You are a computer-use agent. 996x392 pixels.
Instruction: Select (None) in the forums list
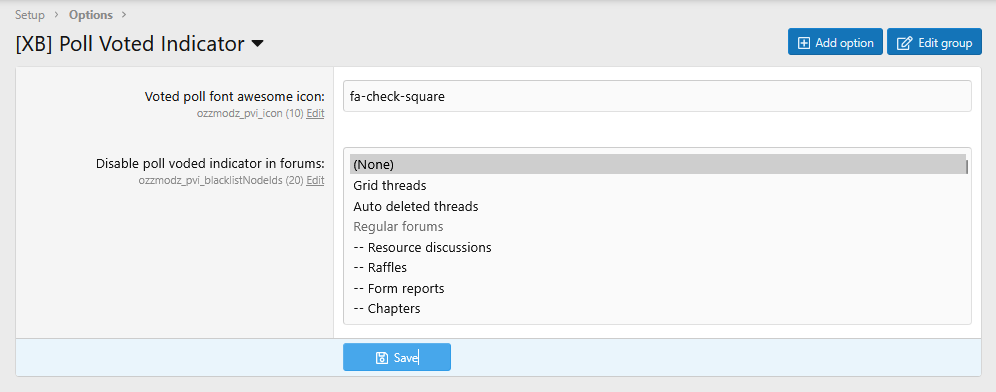[657, 165]
